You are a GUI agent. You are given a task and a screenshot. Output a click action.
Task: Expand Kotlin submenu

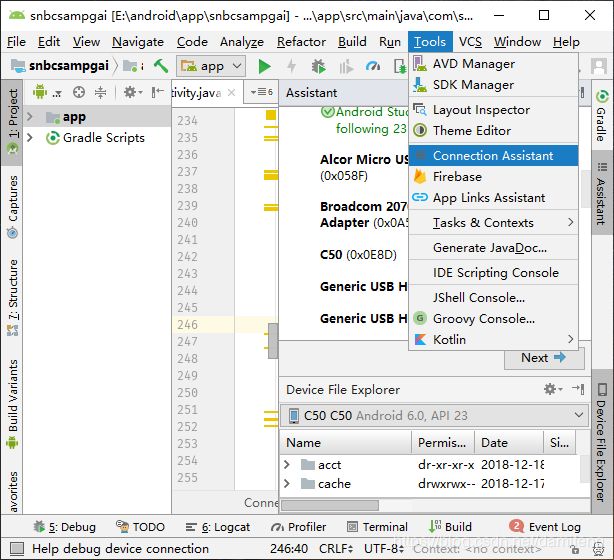(493, 340)
